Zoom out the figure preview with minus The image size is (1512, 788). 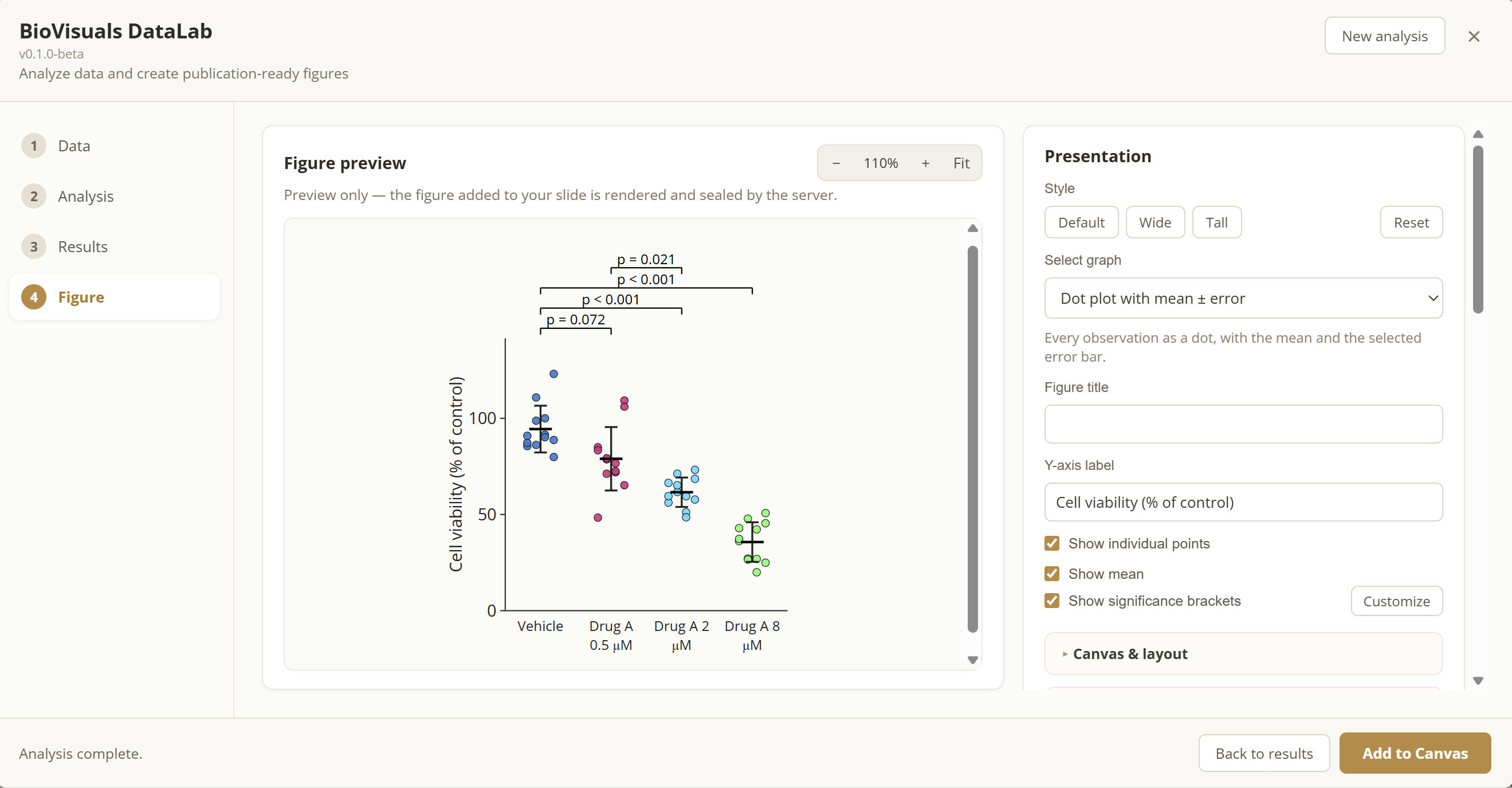click(836, 163)
